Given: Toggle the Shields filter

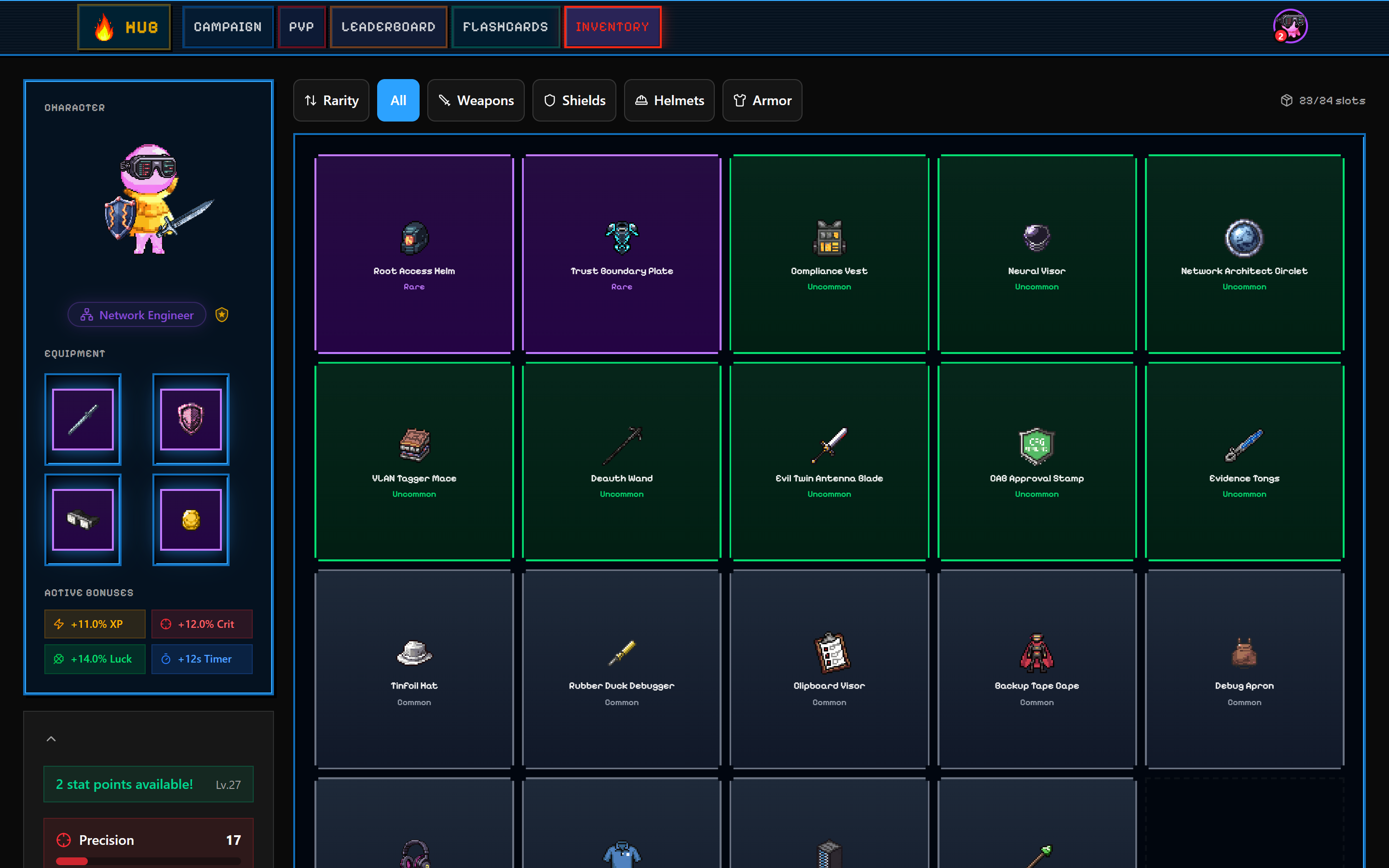Looking at the screenshot, I should point(574,100).
